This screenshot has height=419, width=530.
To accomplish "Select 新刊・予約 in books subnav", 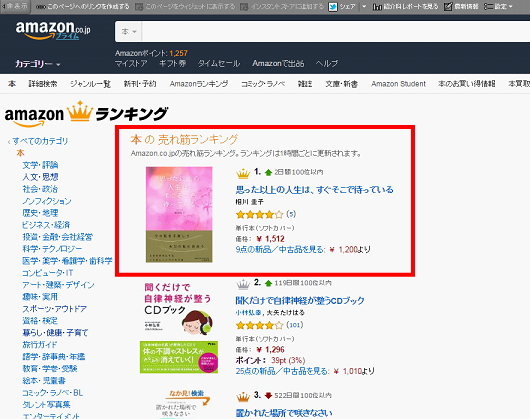I will (140, 84).
